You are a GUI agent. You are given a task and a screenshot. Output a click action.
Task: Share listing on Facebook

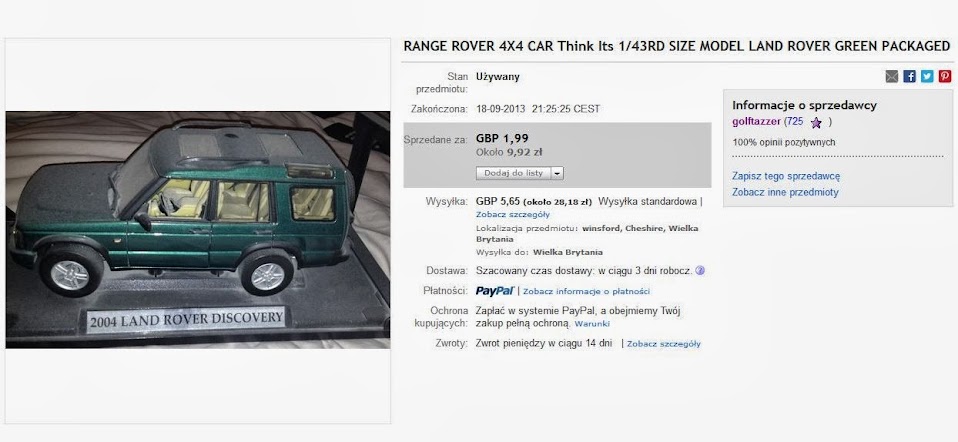tap(910, 76)
